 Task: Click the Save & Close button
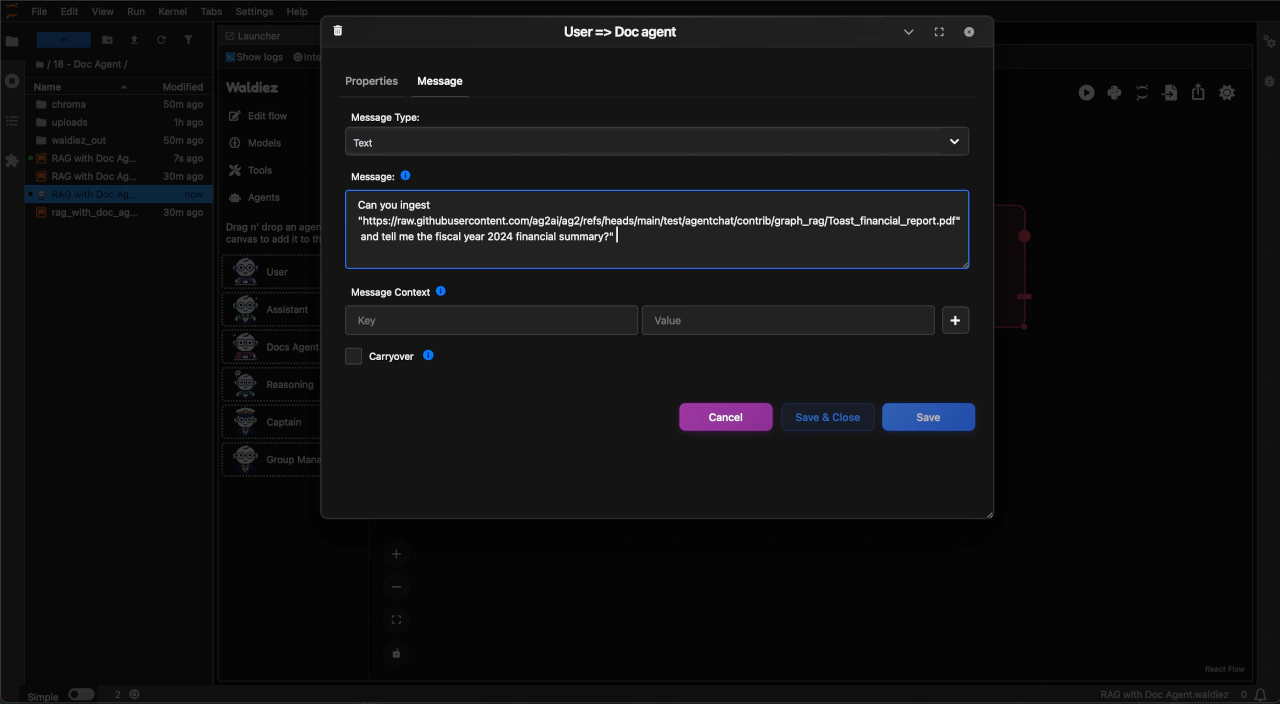click(x=827, y=417)
